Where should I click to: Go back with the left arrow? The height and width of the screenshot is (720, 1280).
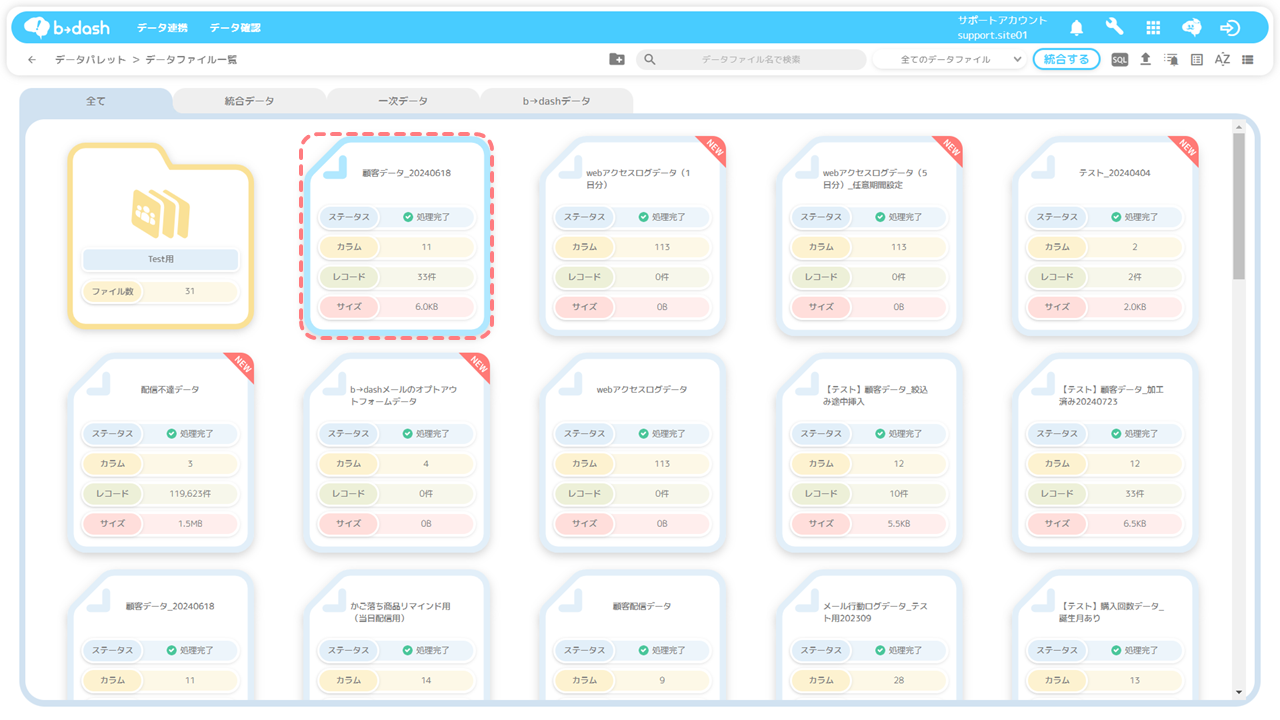pos(32,60)
